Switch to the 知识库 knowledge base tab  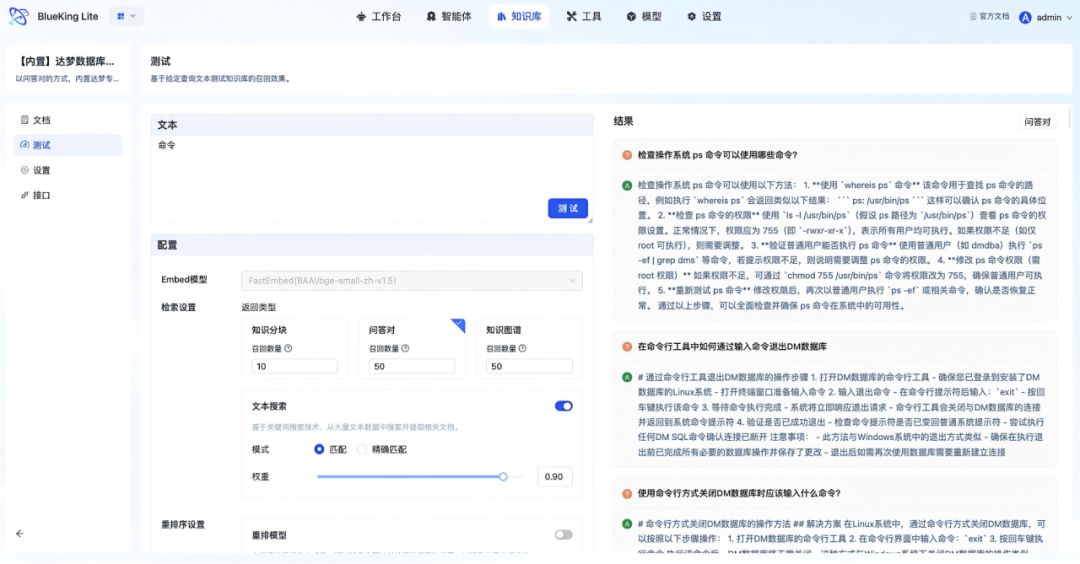coord(519,17)
